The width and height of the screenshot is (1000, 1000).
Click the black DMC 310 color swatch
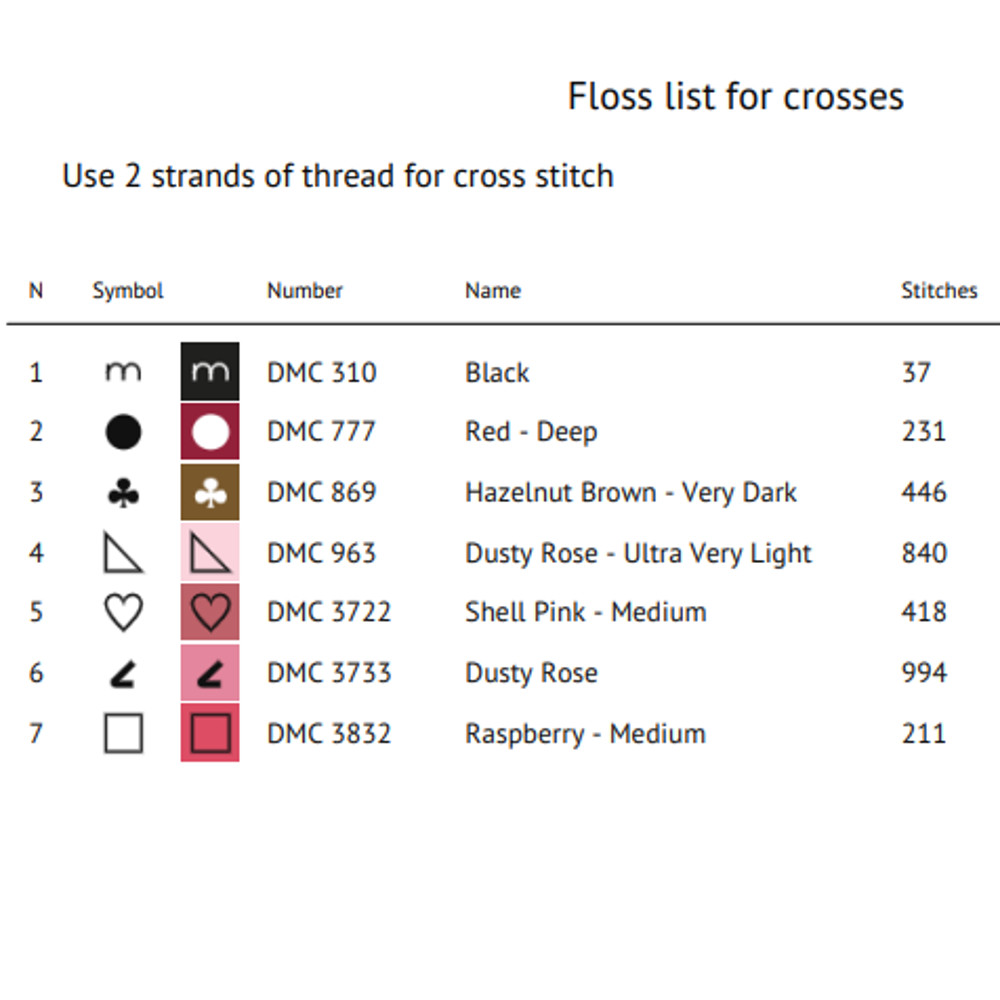pyautogui.click(x=210, y=372)
